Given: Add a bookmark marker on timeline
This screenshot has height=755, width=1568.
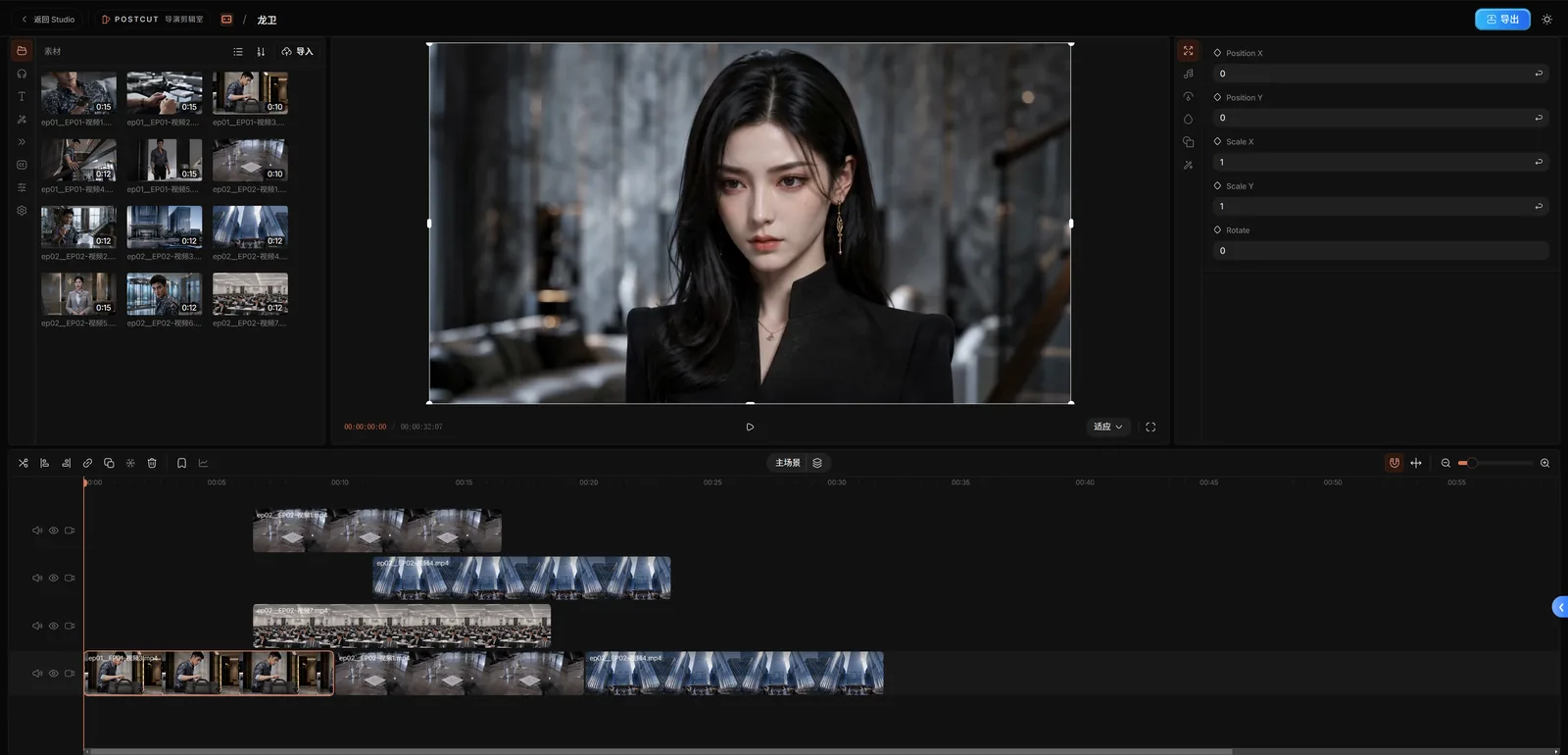Looking at the screenshot, I should pos(181,463).
